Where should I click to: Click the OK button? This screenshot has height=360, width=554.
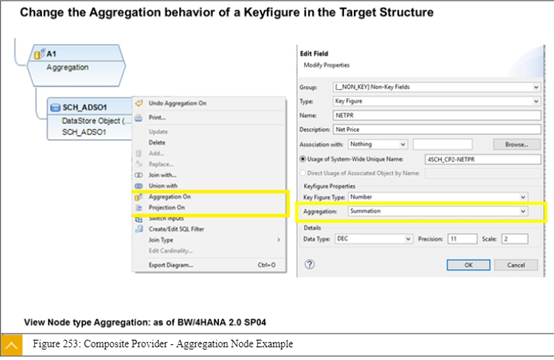tap(468, 265)
